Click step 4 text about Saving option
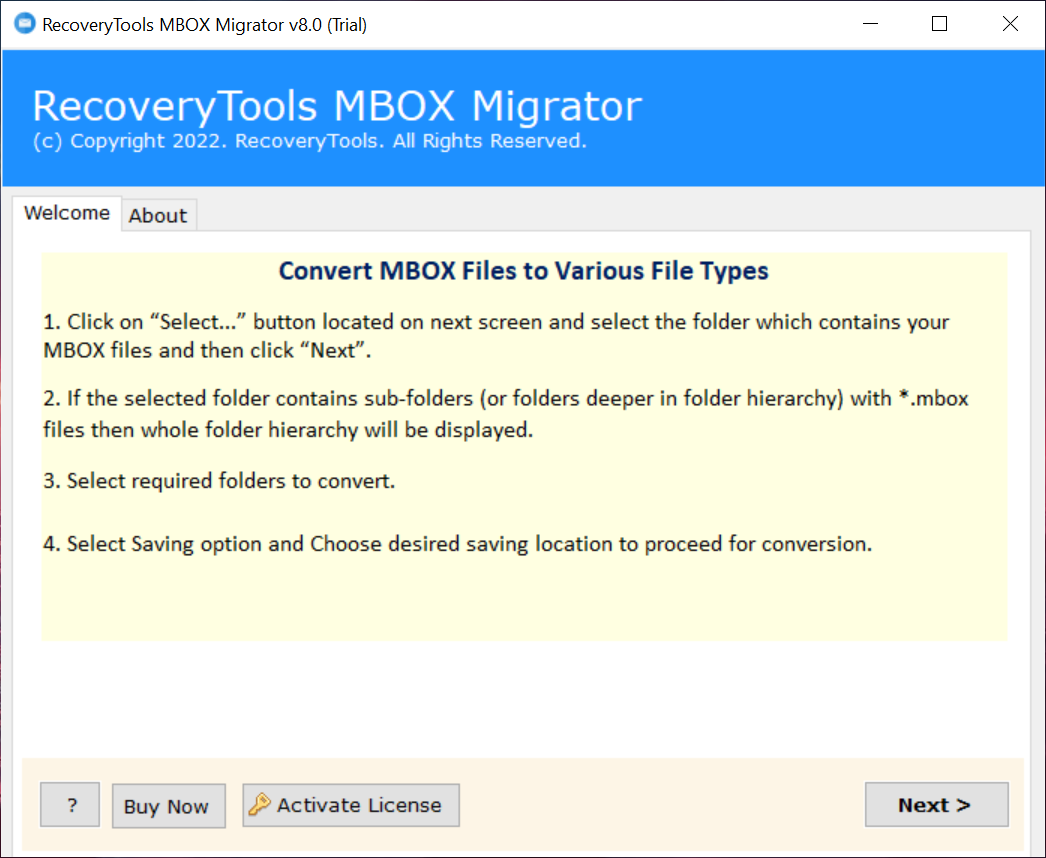Screen dimensions: 1046x858 click(458, 544)
